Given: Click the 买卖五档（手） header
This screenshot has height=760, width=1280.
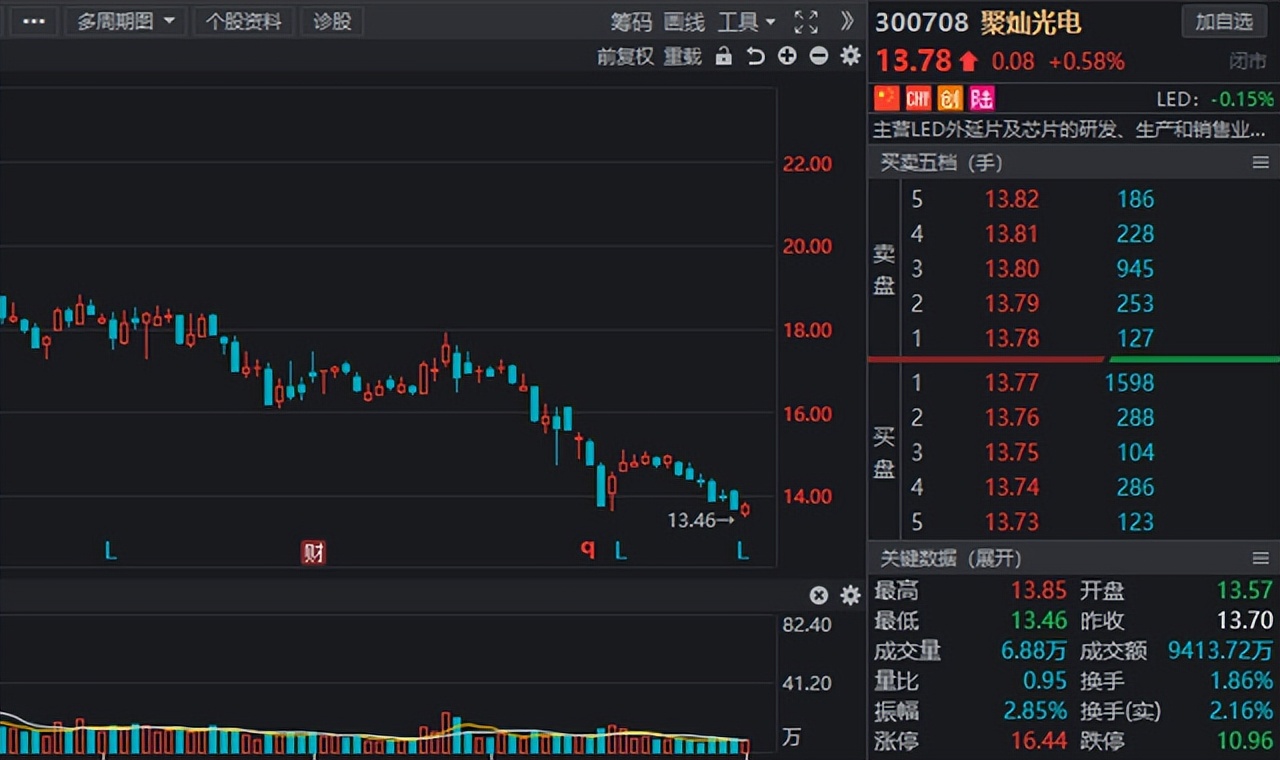Looking at the screenshot, I should tap(941, 162).
